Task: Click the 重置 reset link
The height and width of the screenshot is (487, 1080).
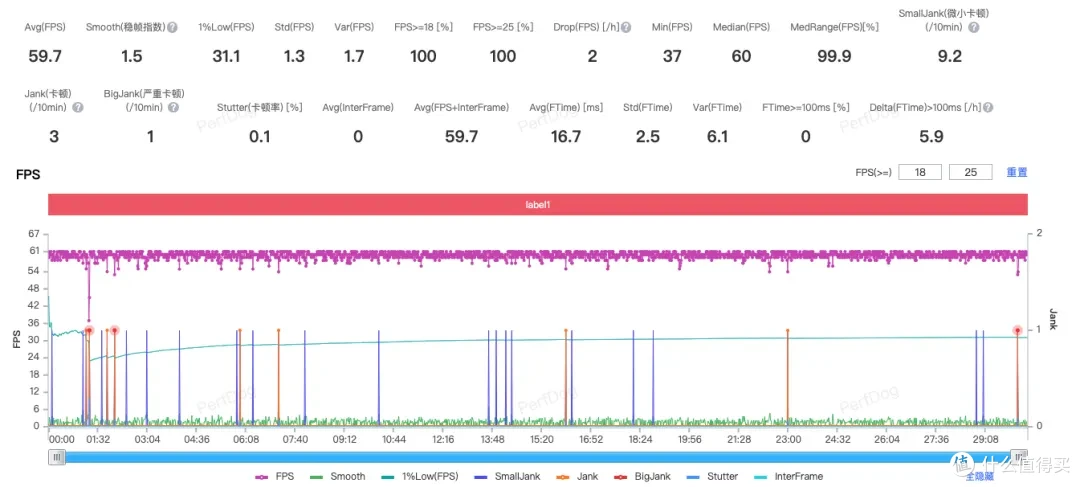Action: (1016, 172)
